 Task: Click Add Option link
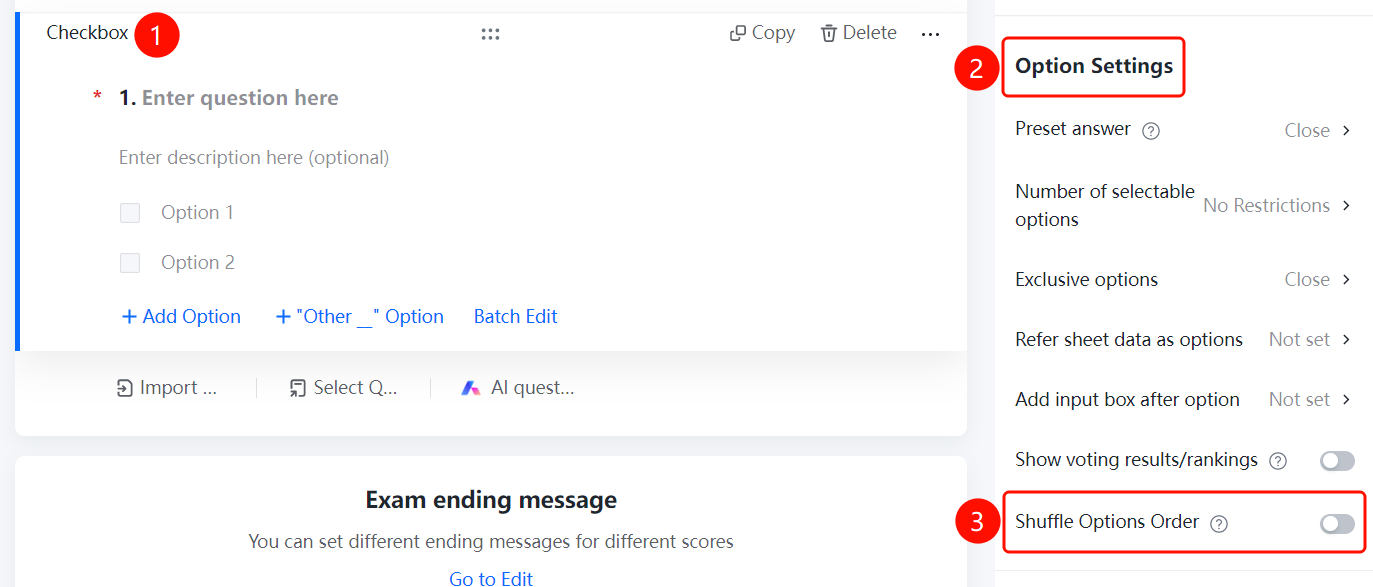181,317
